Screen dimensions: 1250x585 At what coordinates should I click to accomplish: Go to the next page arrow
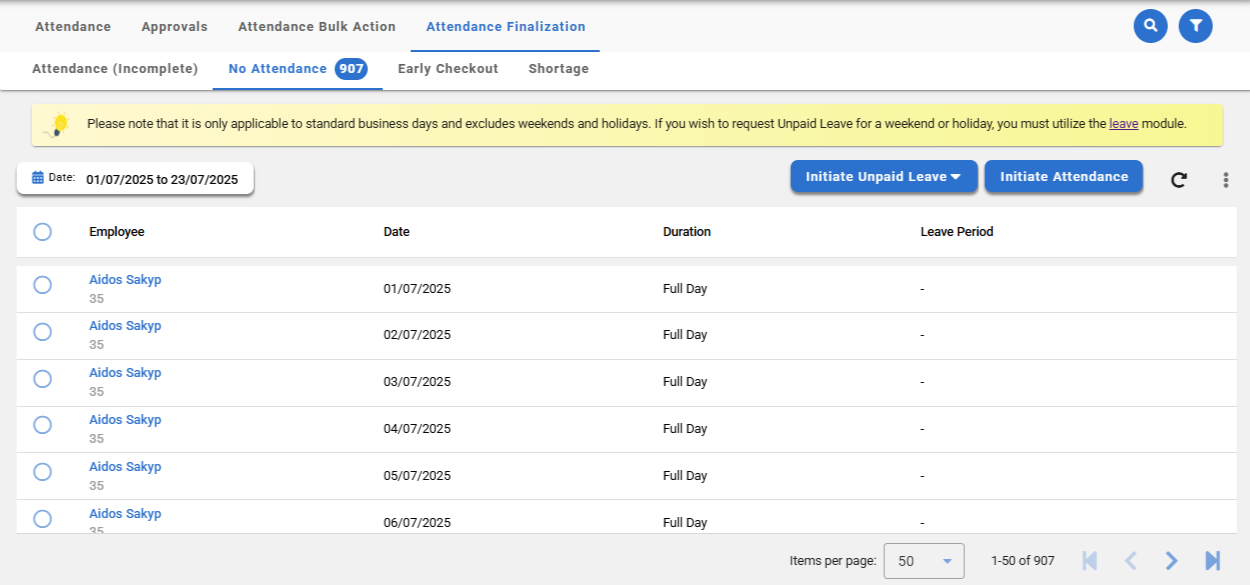1171,561
